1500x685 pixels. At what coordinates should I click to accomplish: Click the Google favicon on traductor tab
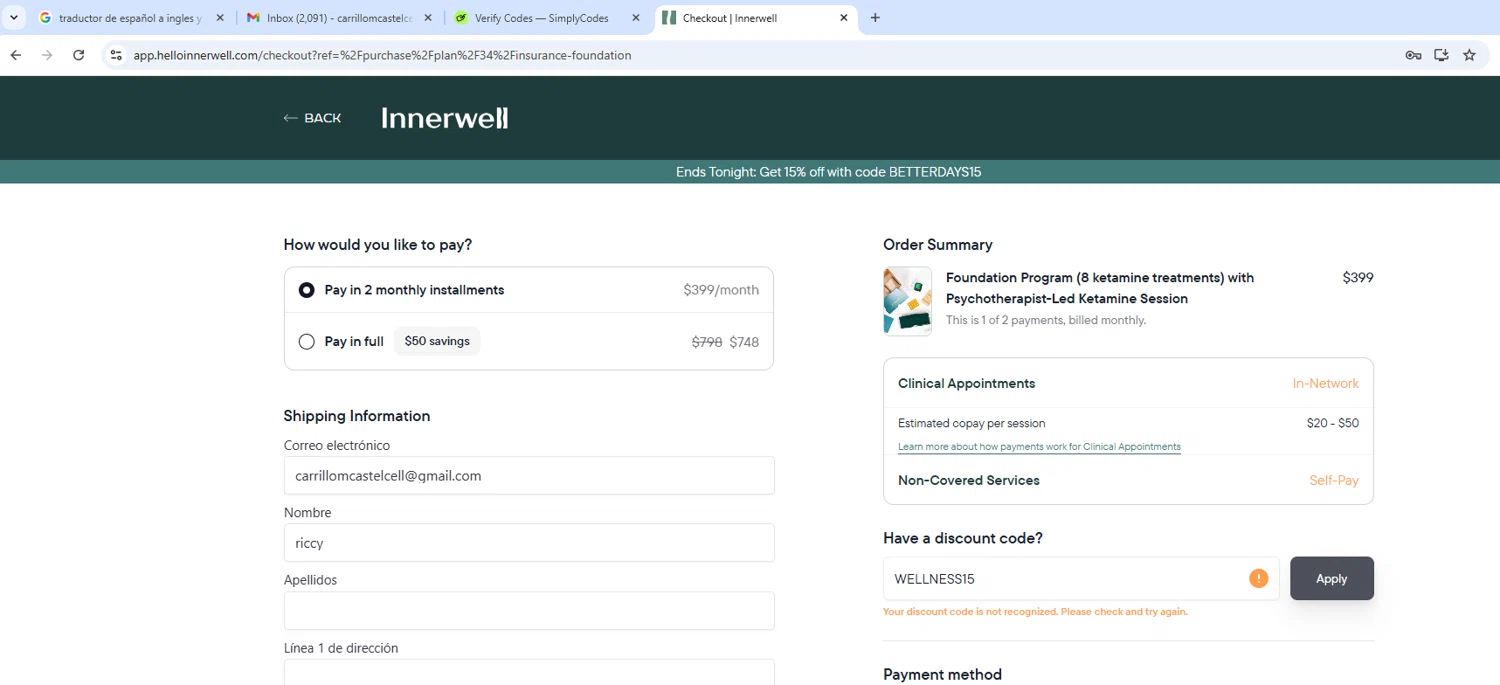coord(45,18)
